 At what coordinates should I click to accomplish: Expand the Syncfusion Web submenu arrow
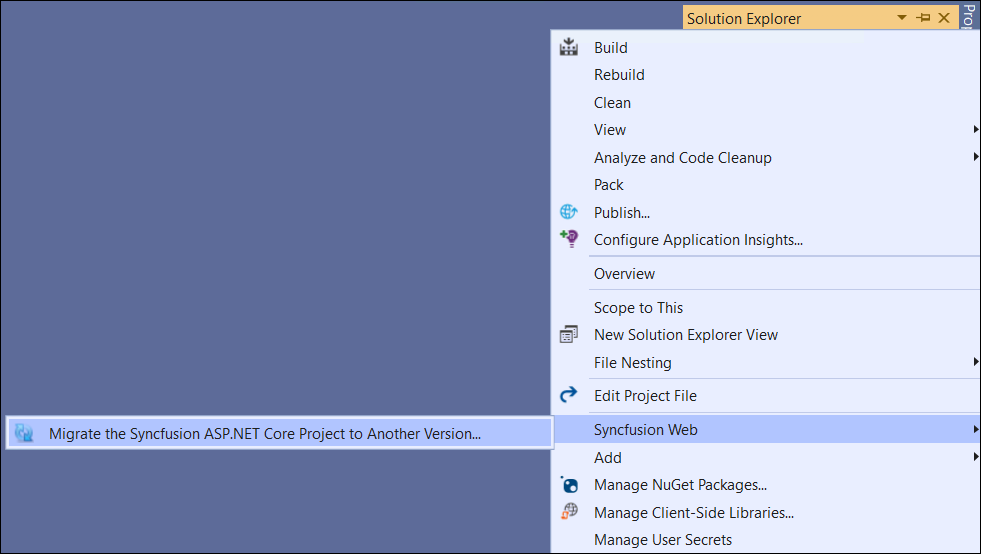click(x=975, y=429)
